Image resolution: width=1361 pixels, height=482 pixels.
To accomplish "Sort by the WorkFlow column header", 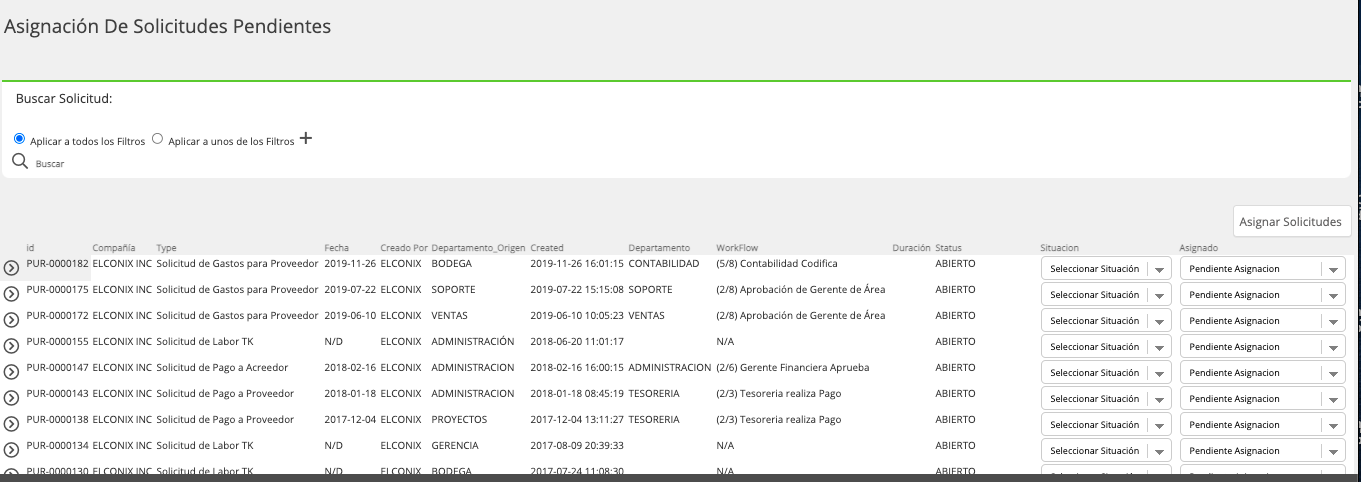I will pos(737,247).
